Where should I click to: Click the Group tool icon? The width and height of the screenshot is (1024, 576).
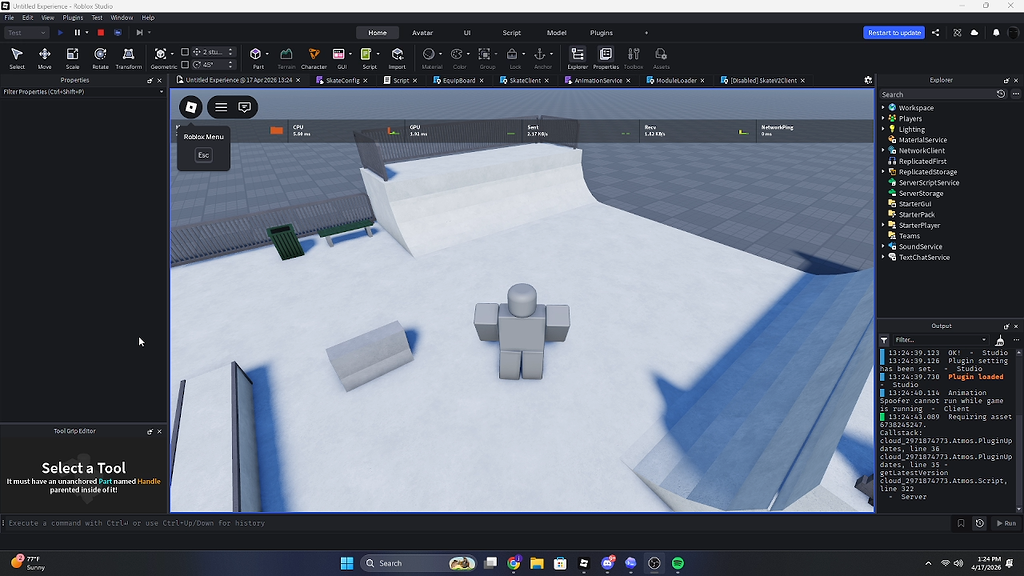coord(484,54)
